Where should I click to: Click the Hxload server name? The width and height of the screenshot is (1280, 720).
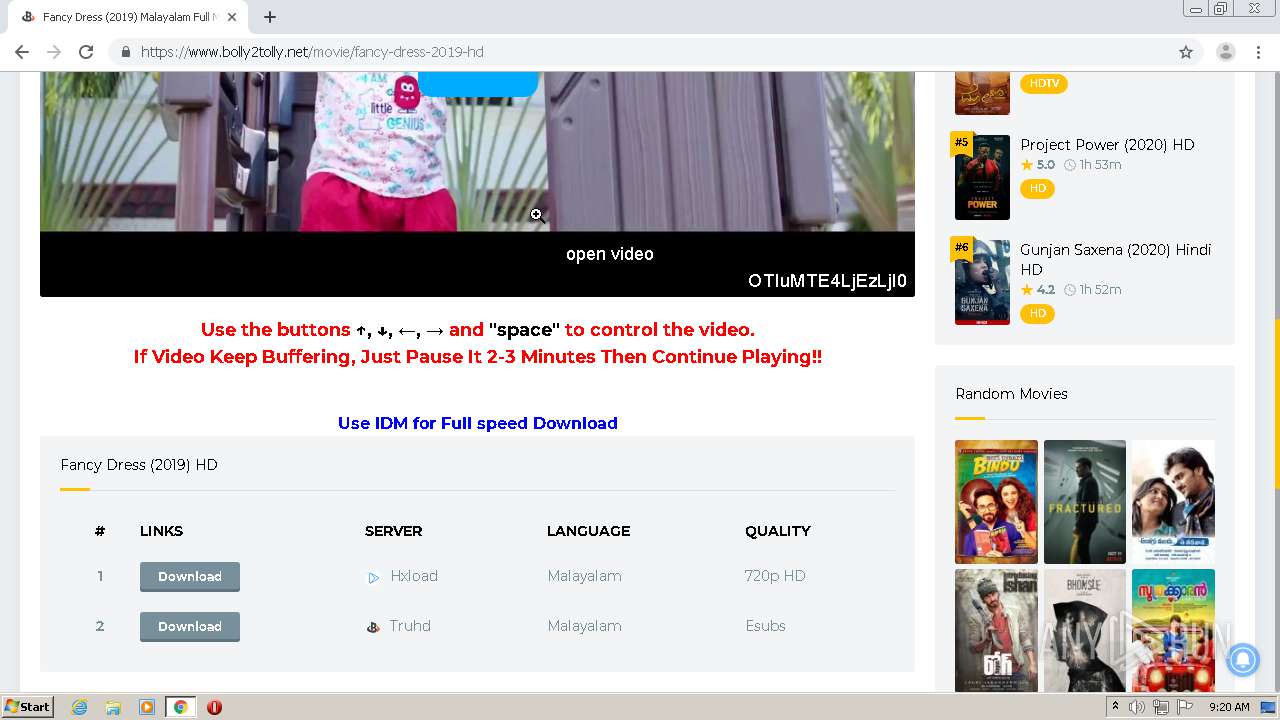414,576
